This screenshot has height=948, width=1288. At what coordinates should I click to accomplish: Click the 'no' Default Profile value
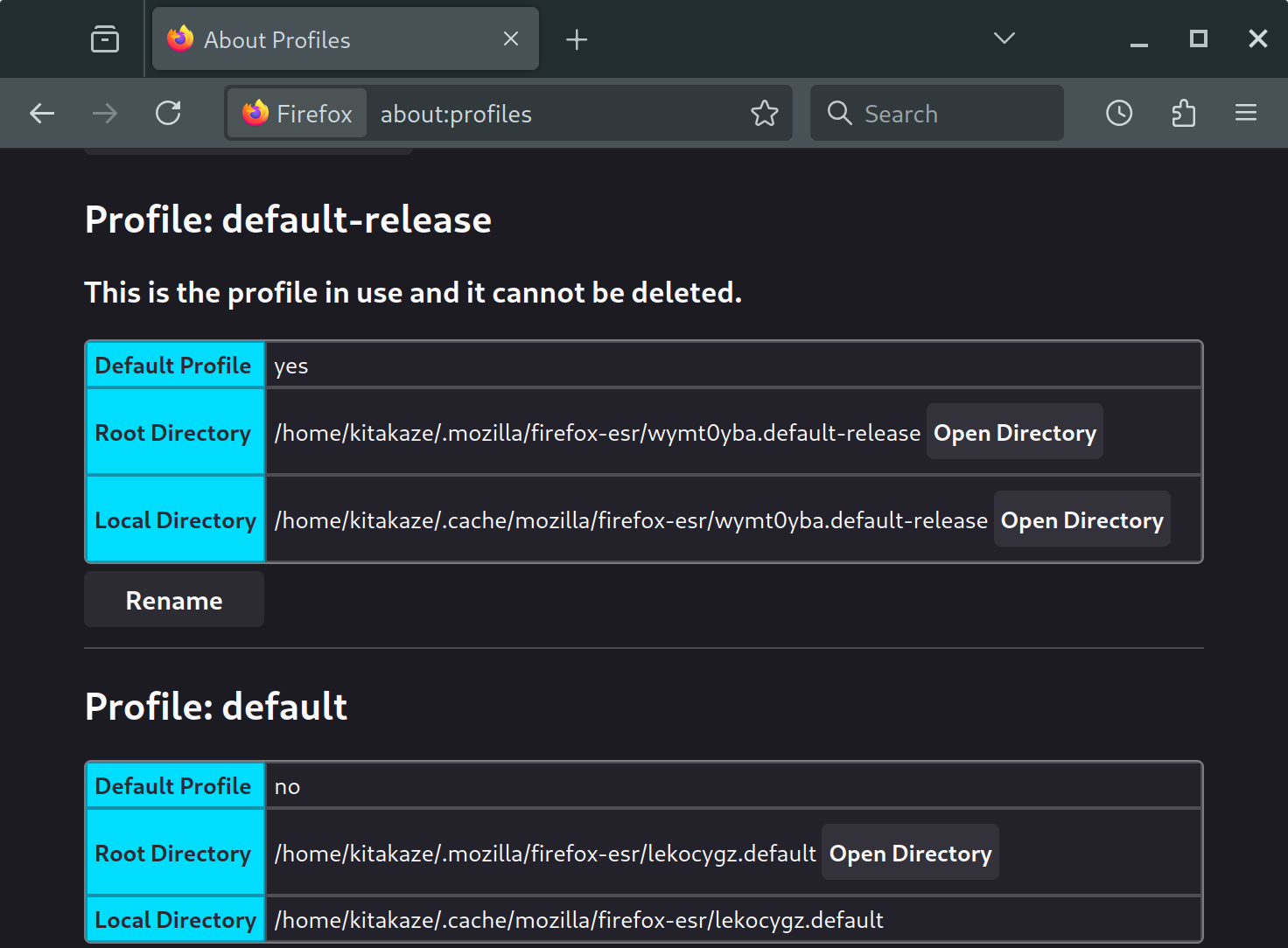(x=287, y=786)
